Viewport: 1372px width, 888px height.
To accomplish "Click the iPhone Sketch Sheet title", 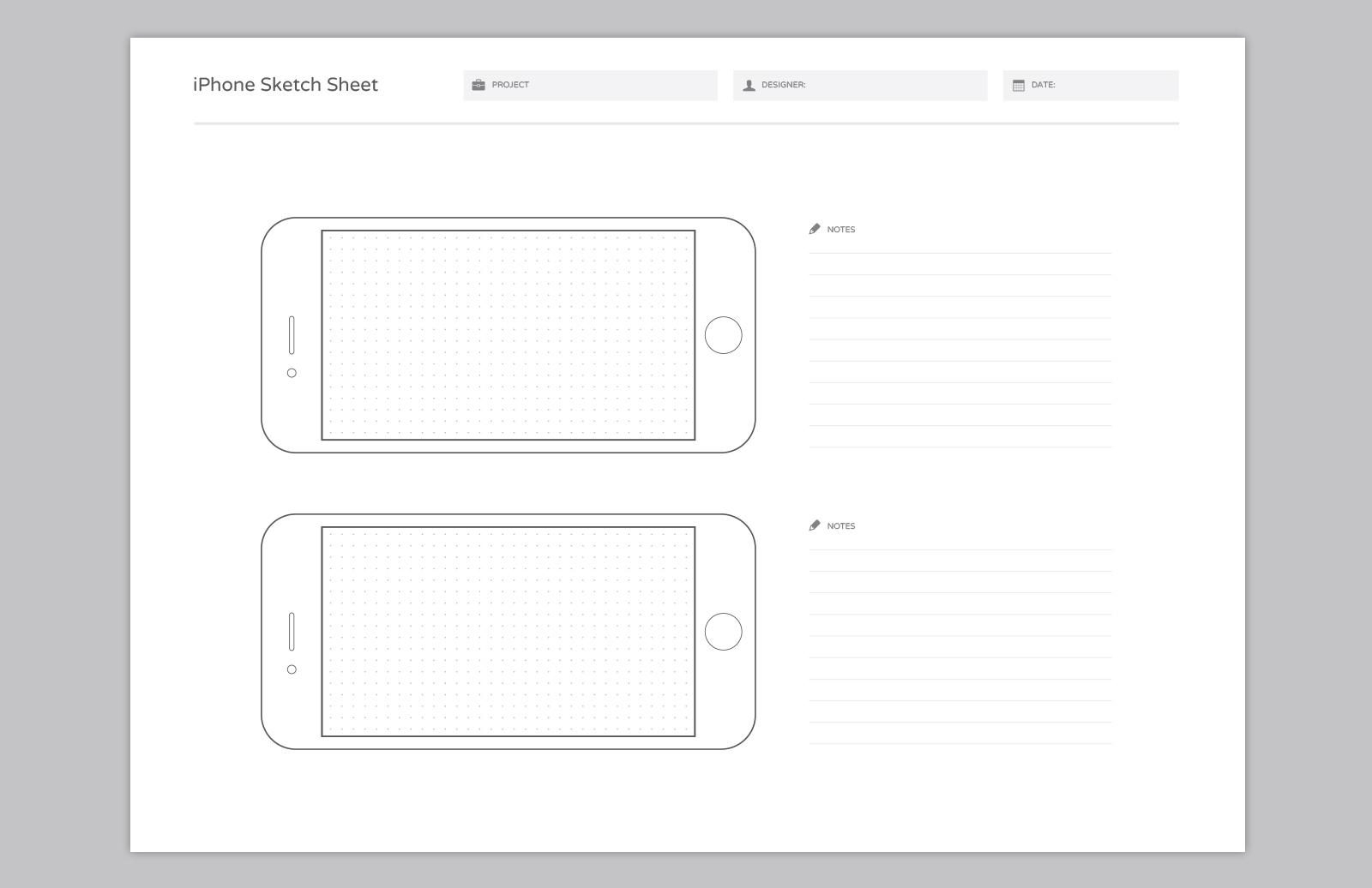I will click(286, 84).
